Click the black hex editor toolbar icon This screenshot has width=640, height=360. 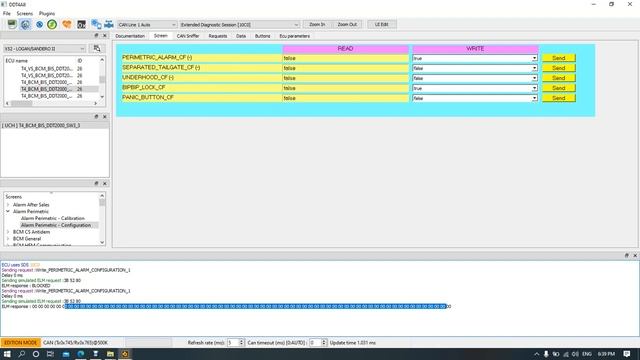coord(81,24)
